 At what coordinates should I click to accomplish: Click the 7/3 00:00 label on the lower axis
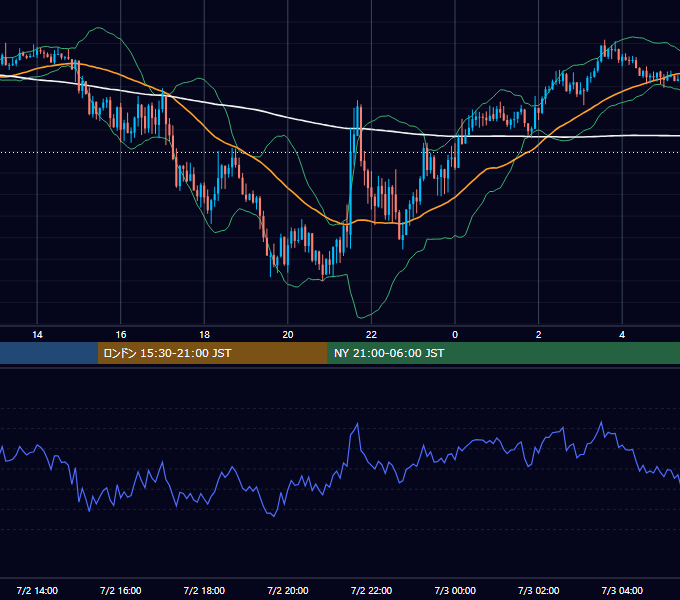pyautogui.click(x=455, y=590)
